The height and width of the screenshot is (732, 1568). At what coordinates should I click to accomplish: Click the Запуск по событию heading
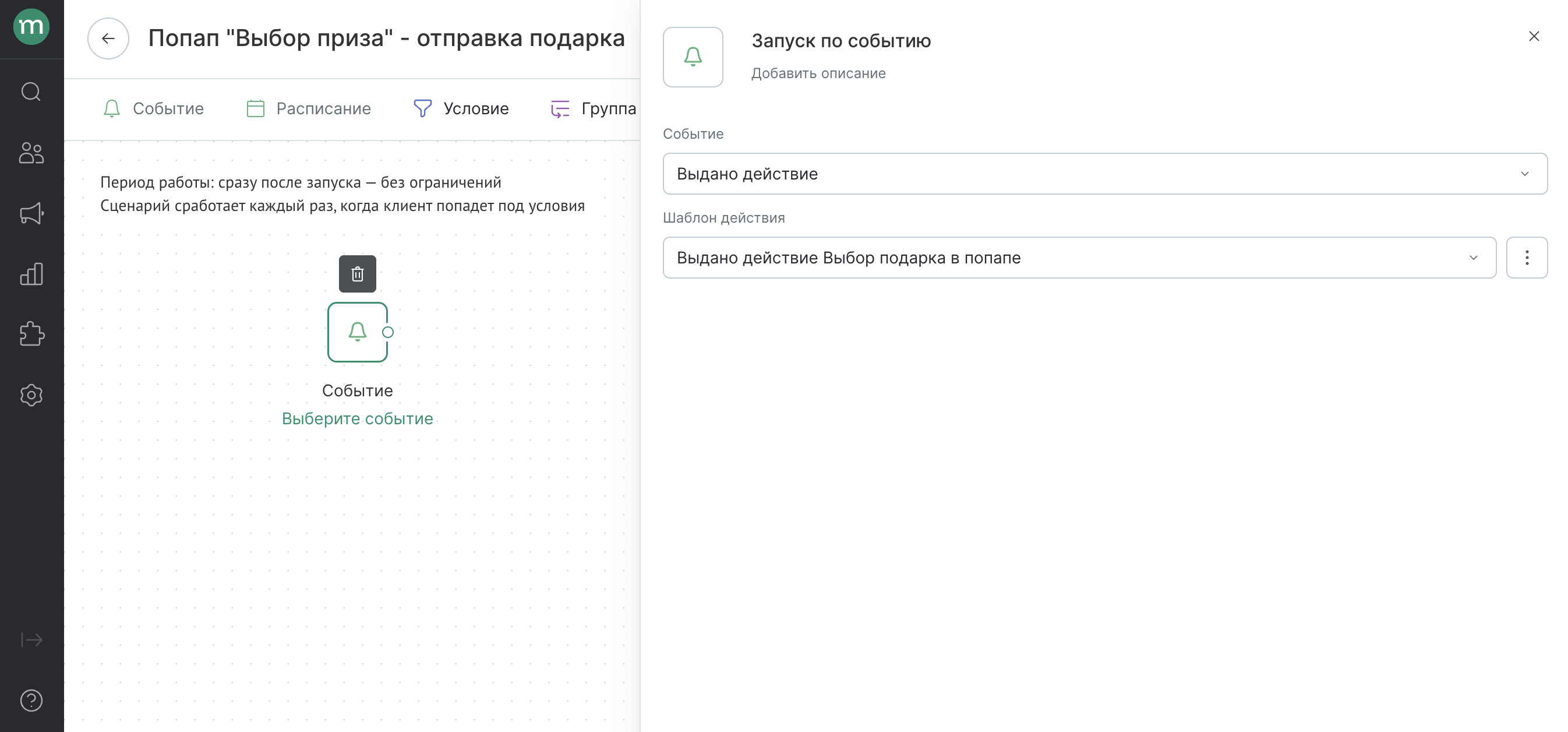[841, 41]
